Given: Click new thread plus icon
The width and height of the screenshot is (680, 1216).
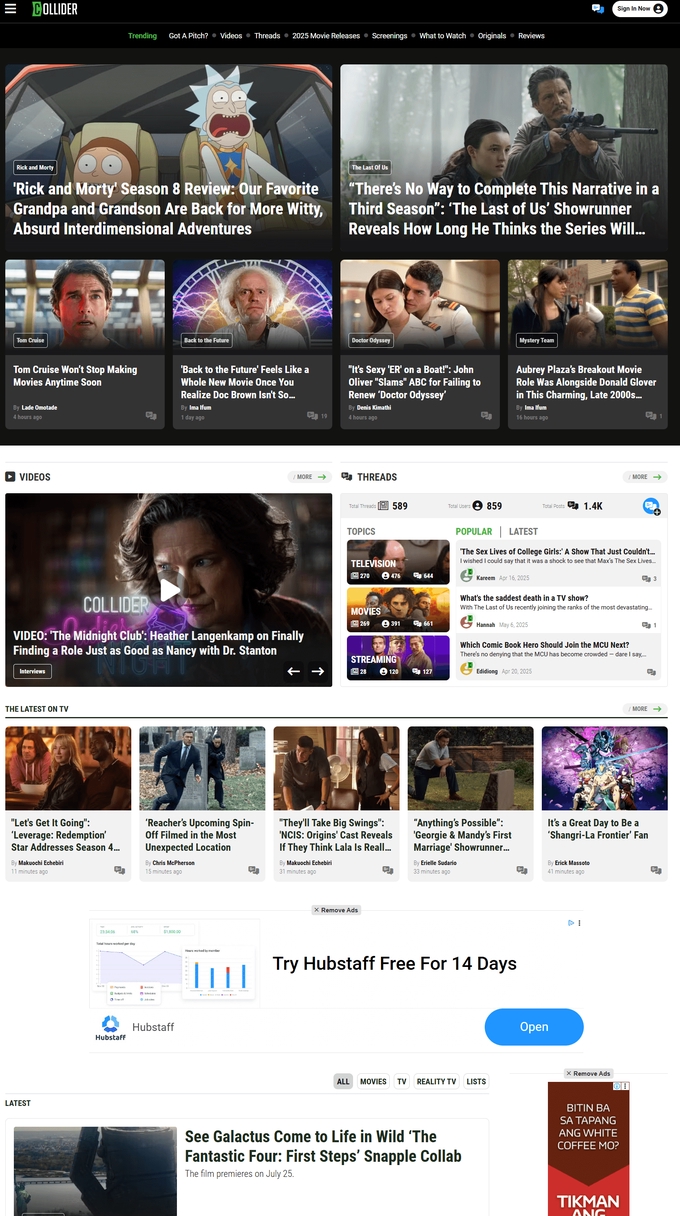Looking at the screenshot, I should (651, 506).
